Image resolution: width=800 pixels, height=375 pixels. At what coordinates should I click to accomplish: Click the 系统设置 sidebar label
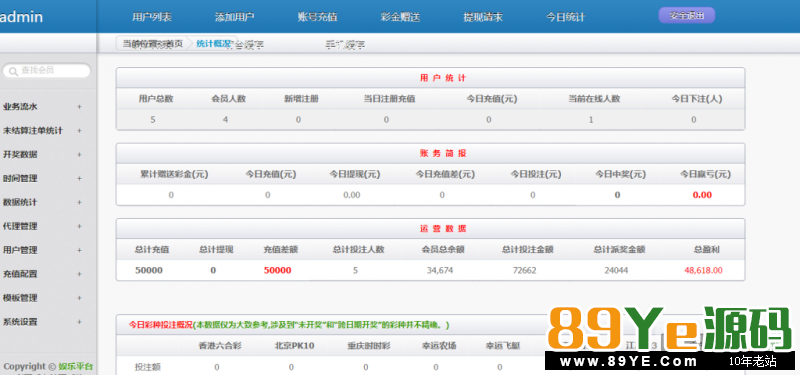click(x=20, y=322)
